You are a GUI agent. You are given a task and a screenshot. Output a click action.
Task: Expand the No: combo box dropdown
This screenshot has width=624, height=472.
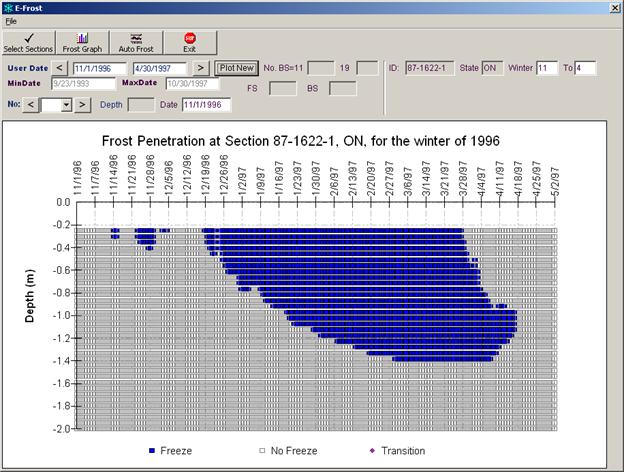[66, 105]
